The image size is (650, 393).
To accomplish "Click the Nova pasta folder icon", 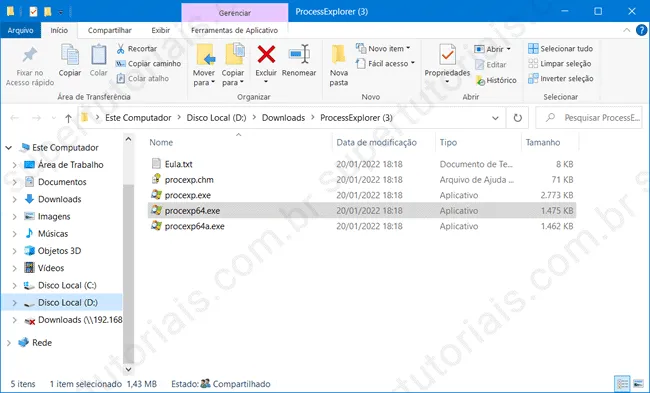I will pos(339,55).
